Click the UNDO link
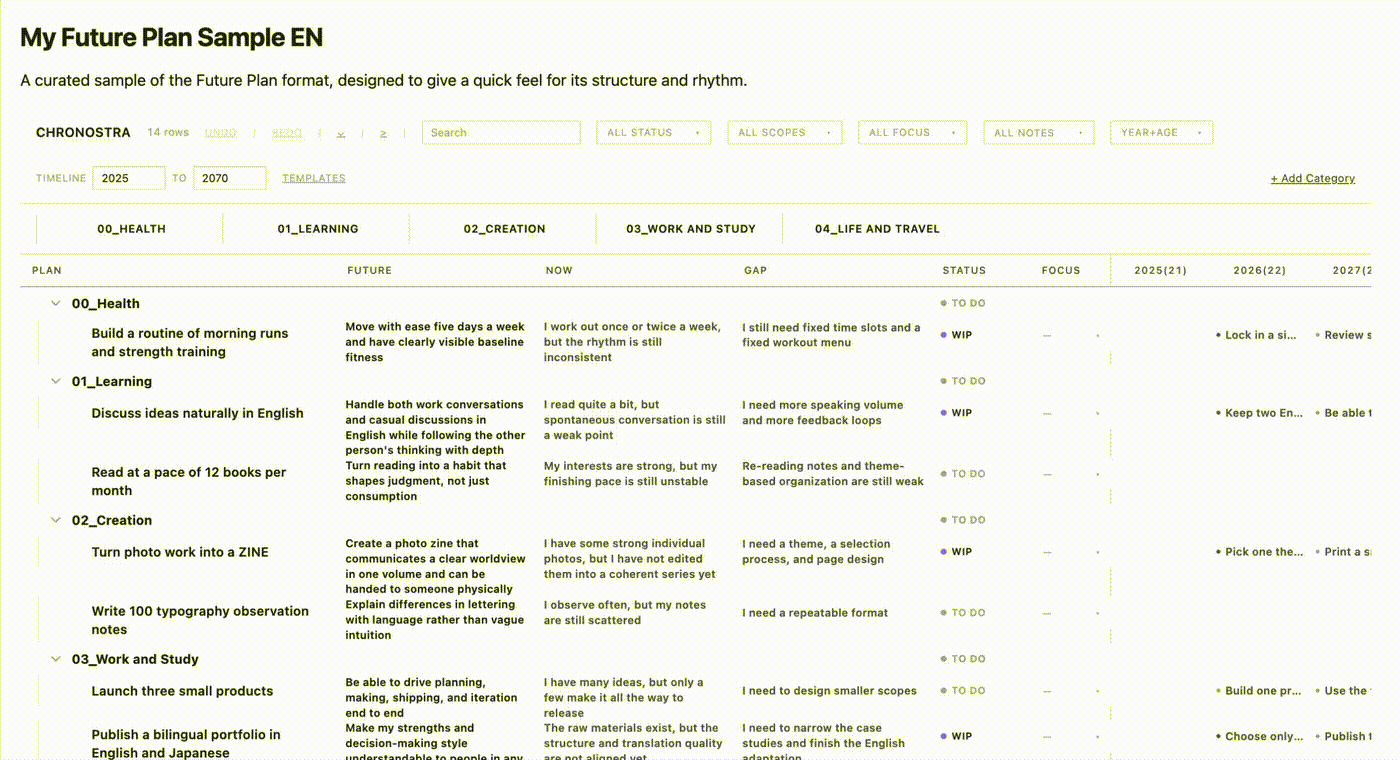1400x760 pixels. point(221,133)
